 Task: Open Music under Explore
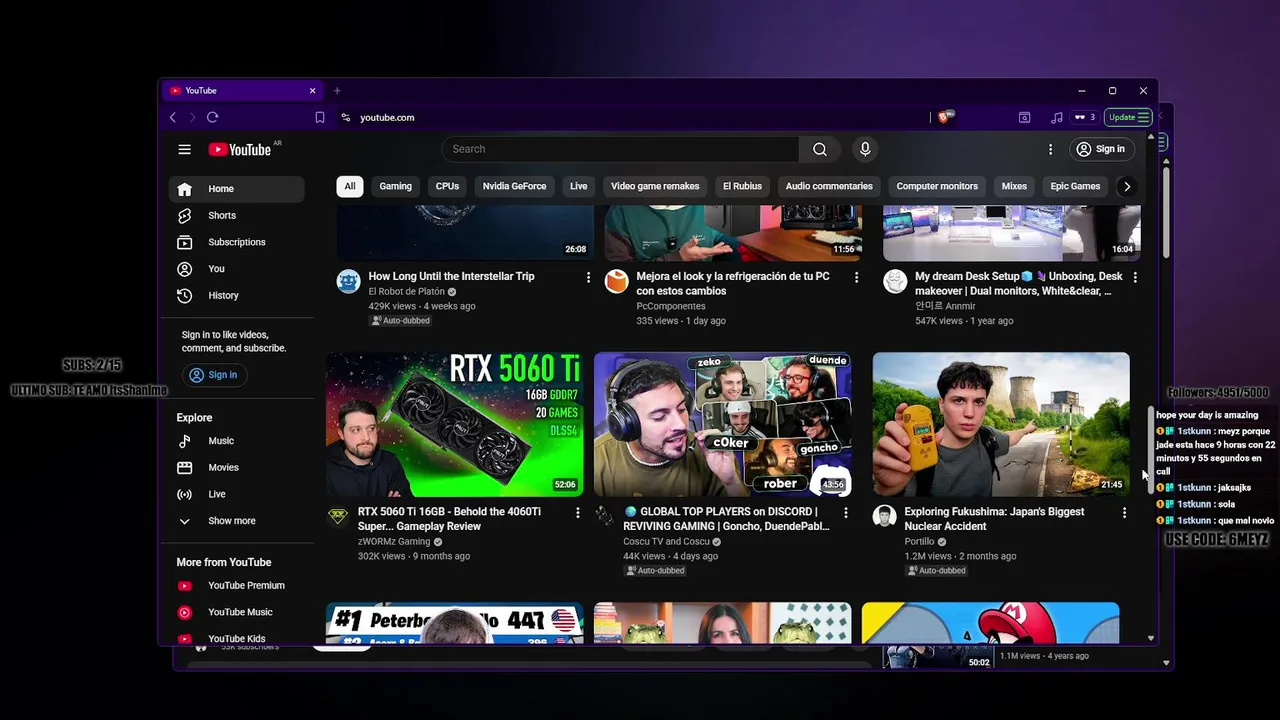coord(237,441)
